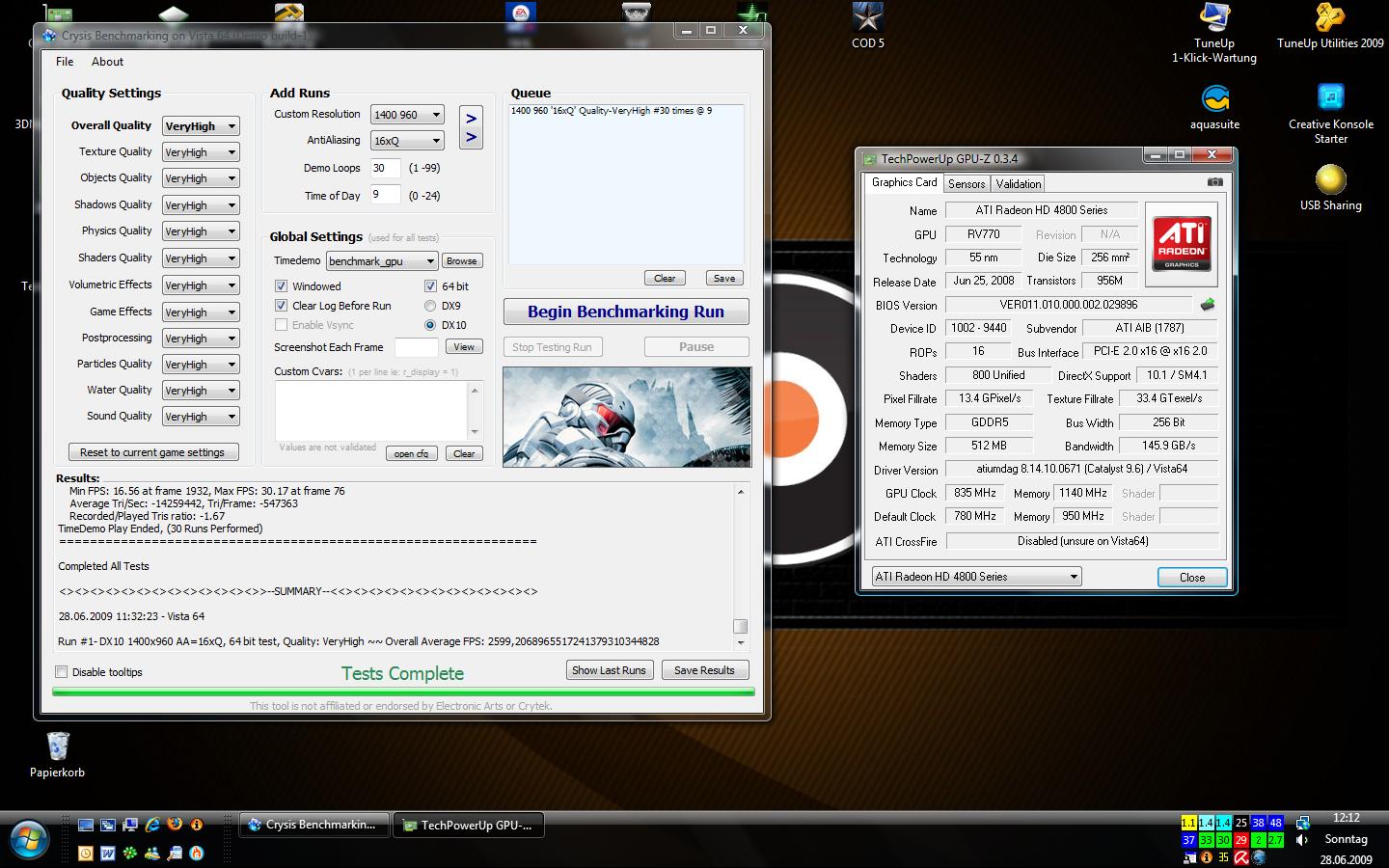Screen dimensions: 1389x868
Task: Launch ICQ flower icon from quick launch
Action: [x=130, y=854]
